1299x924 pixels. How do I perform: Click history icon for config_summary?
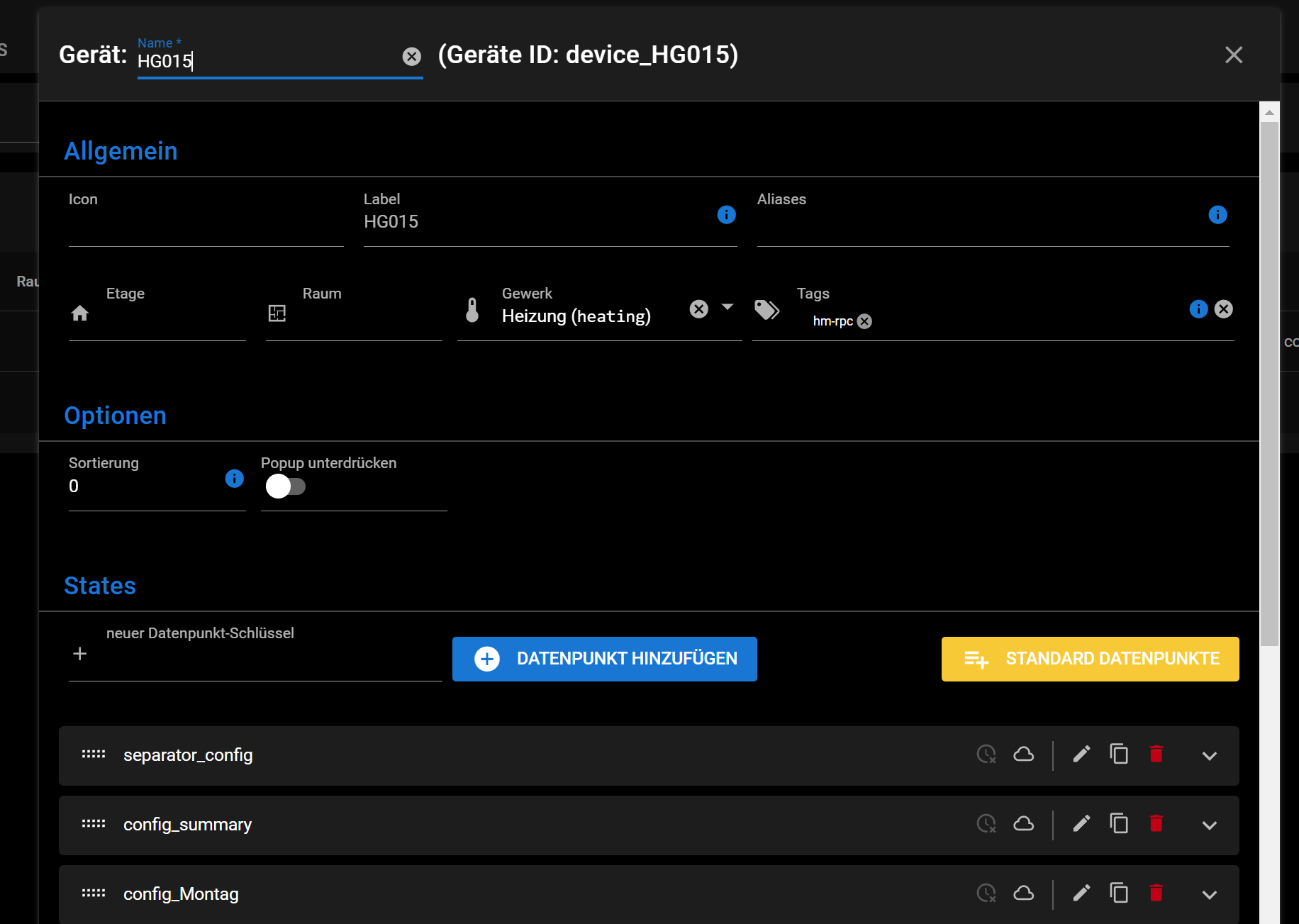click(986, 823)
